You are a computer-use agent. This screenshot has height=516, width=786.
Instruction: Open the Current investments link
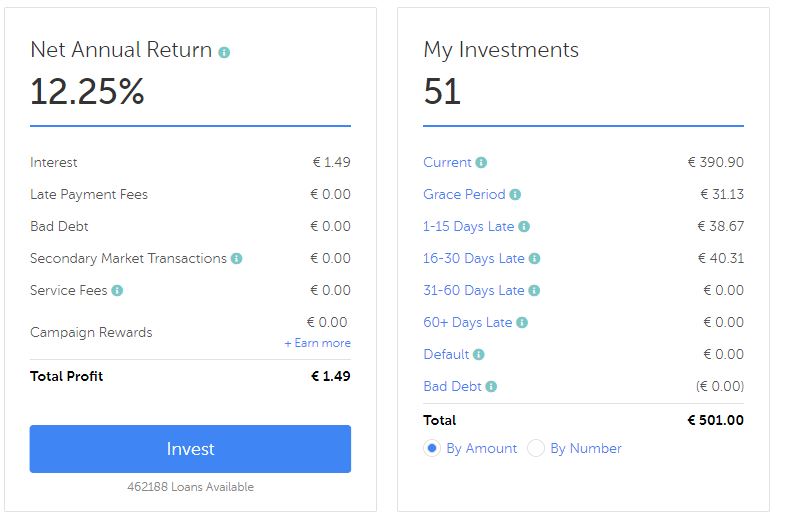(447, 162)
